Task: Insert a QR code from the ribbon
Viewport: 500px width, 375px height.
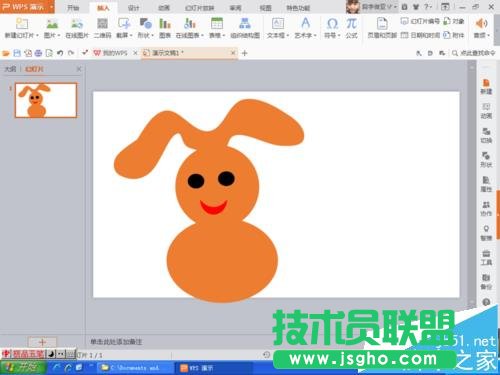Action: (x=102, y=23)
